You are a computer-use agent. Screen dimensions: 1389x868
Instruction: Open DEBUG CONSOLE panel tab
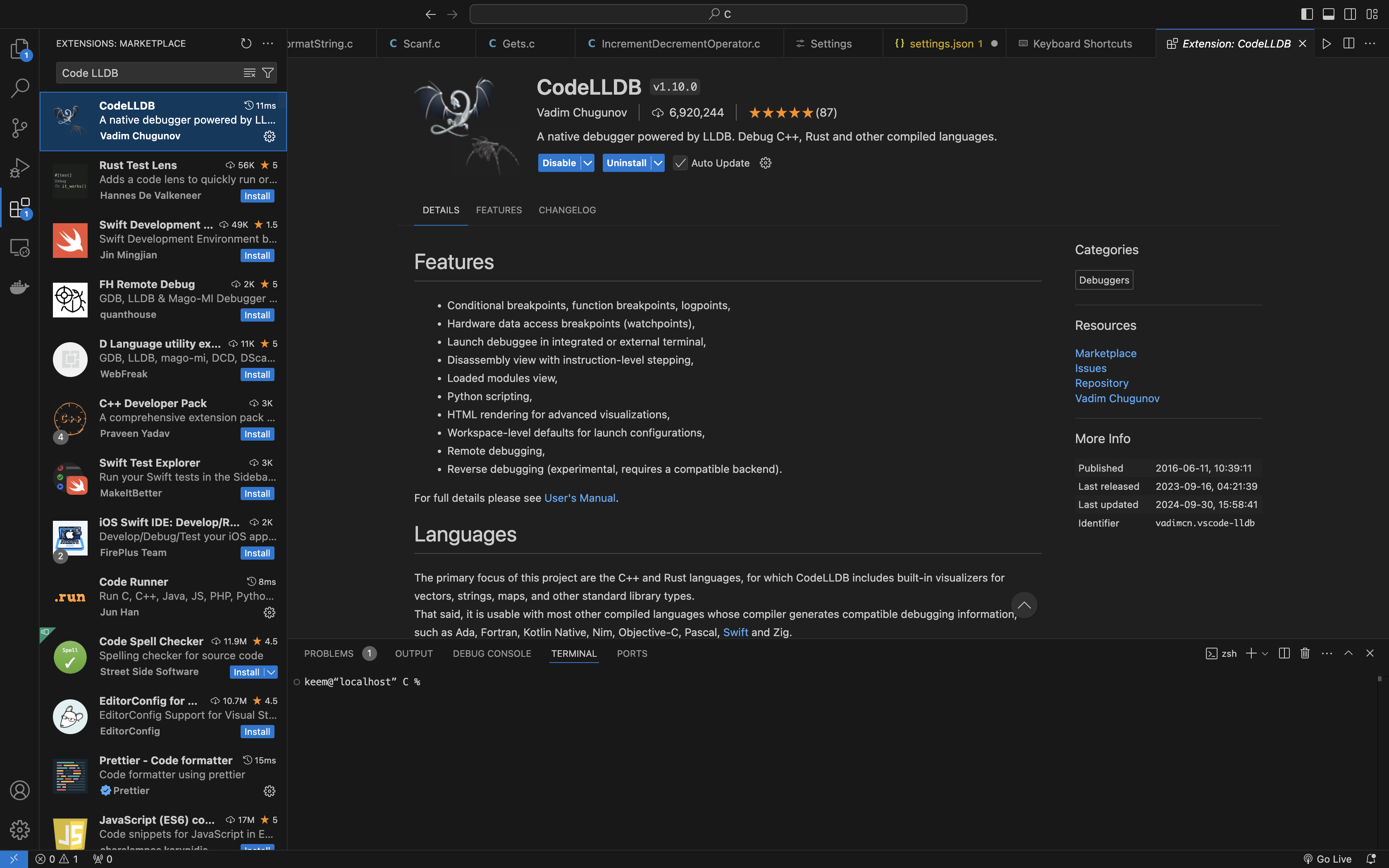point(492,653)
